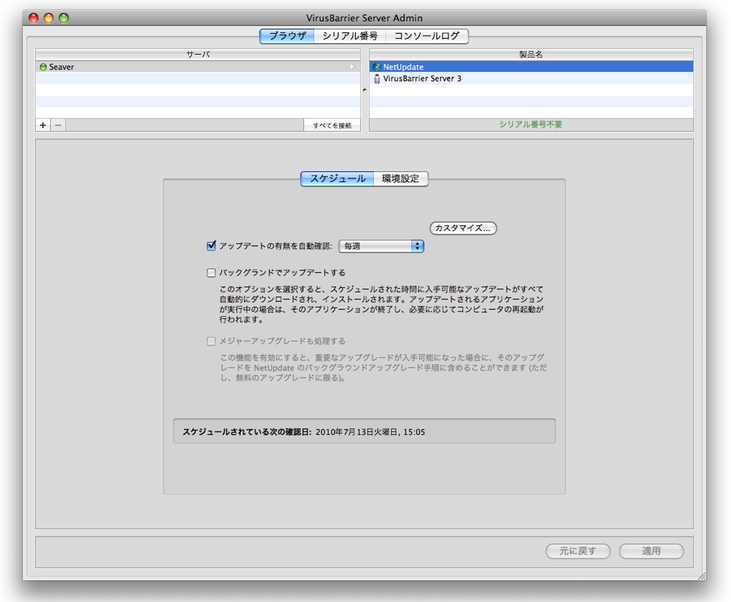
Task: Remove server with the minus button
Action: (x=58, y=125)
